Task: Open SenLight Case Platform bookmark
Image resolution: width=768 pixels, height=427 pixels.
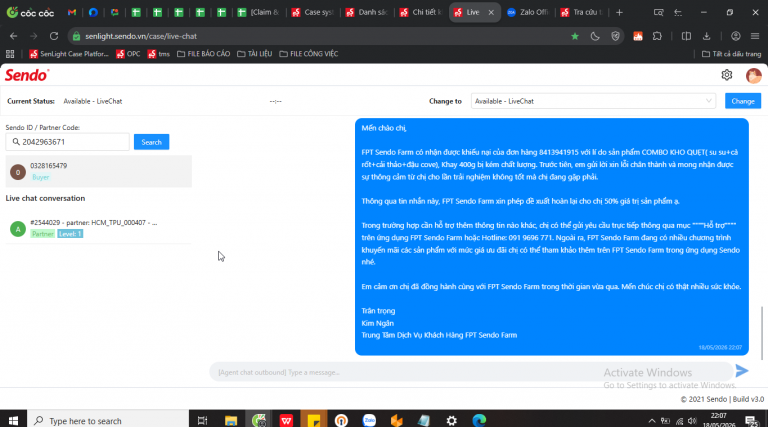Action: [69, 54]
